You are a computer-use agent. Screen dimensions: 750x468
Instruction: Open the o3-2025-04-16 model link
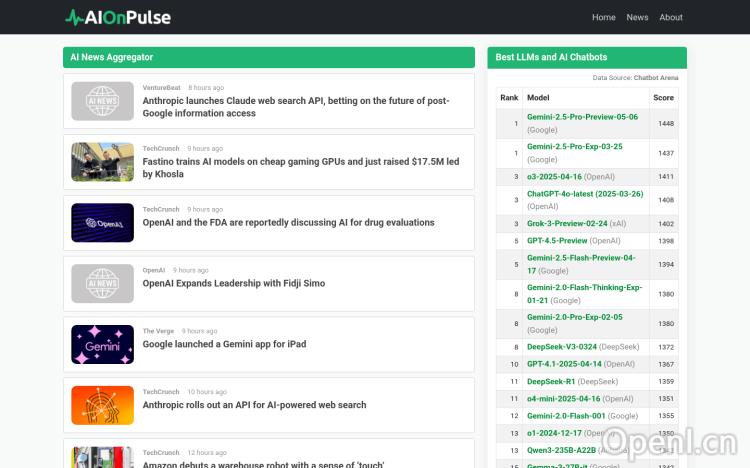pyautogui.click(x=554, y=176)
